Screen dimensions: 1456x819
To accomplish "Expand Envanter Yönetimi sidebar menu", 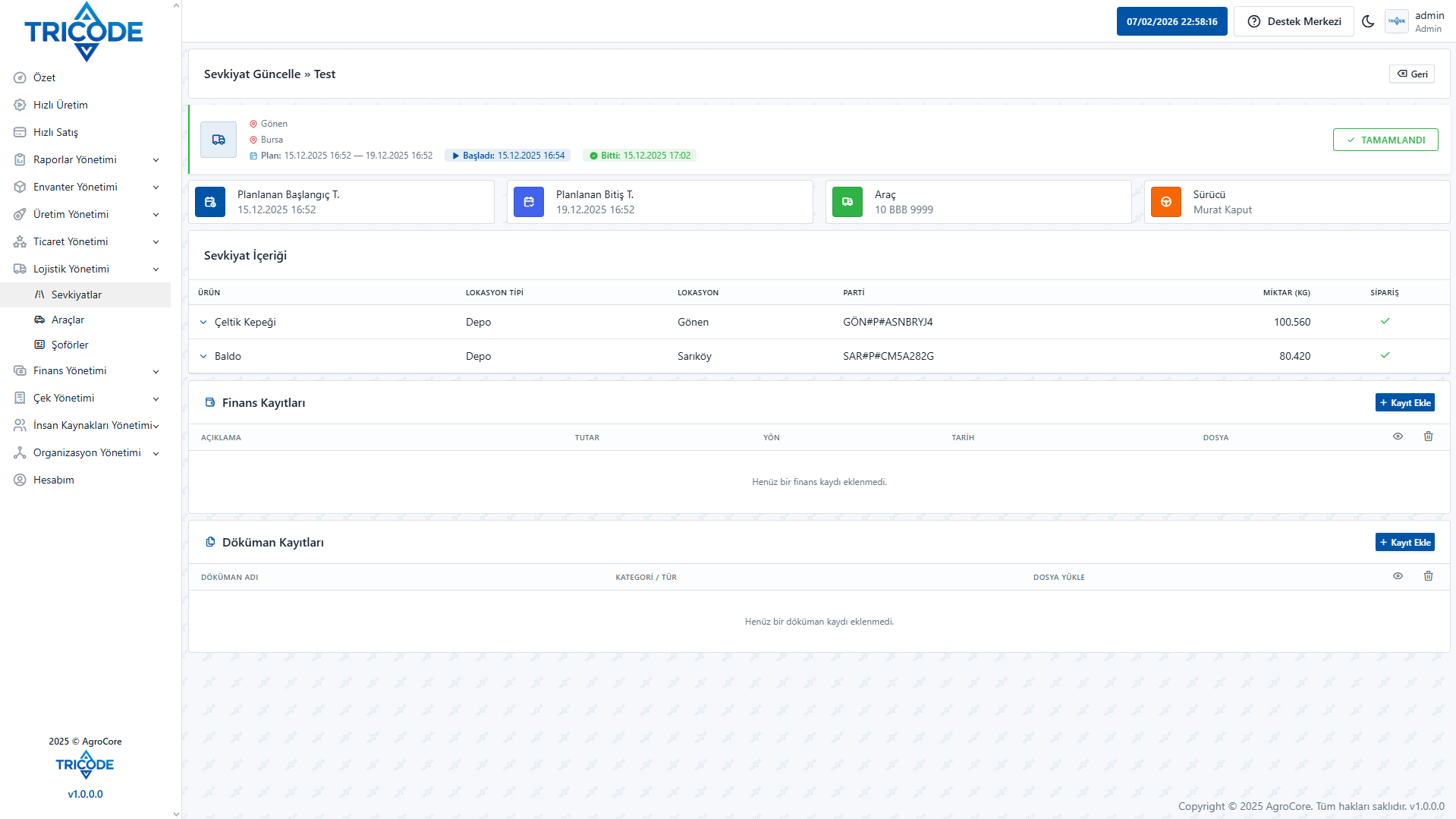I will click(x=86, y=187).
